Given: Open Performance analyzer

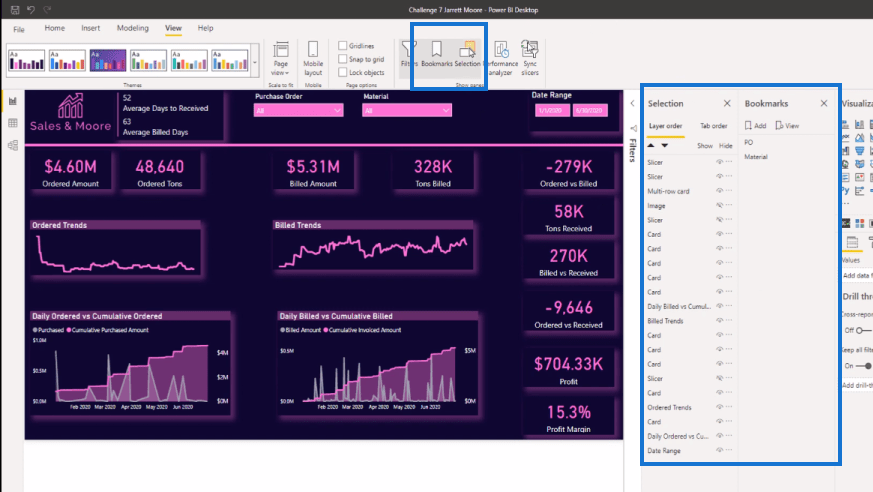Looking at the screenshot, I should 501,58.
